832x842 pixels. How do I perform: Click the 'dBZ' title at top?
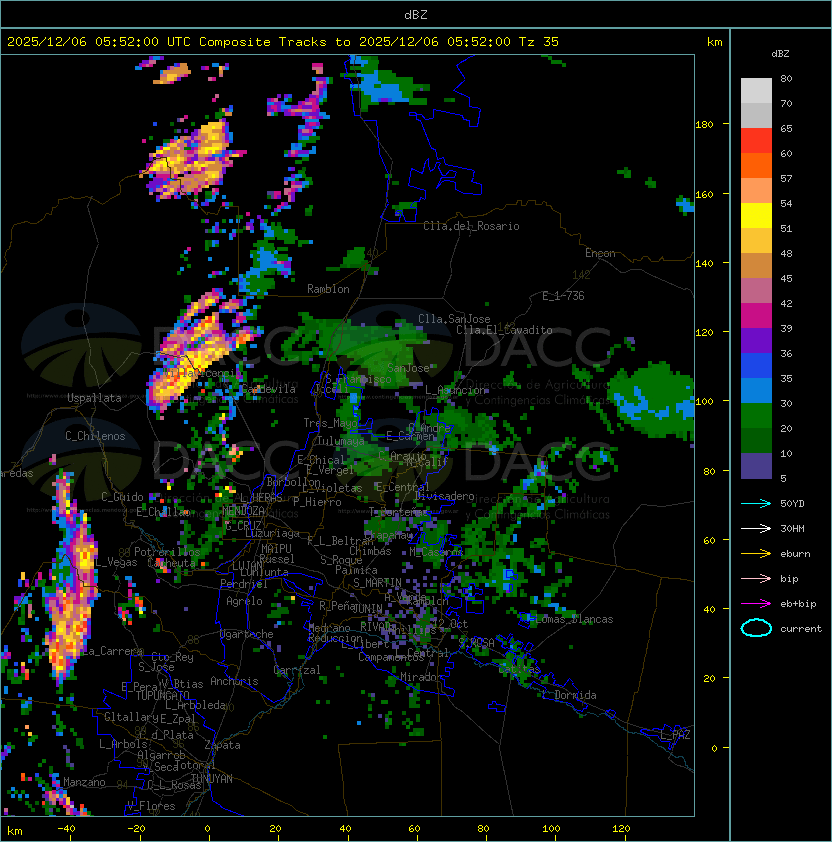pyautogui.click(x=416, y=14)
